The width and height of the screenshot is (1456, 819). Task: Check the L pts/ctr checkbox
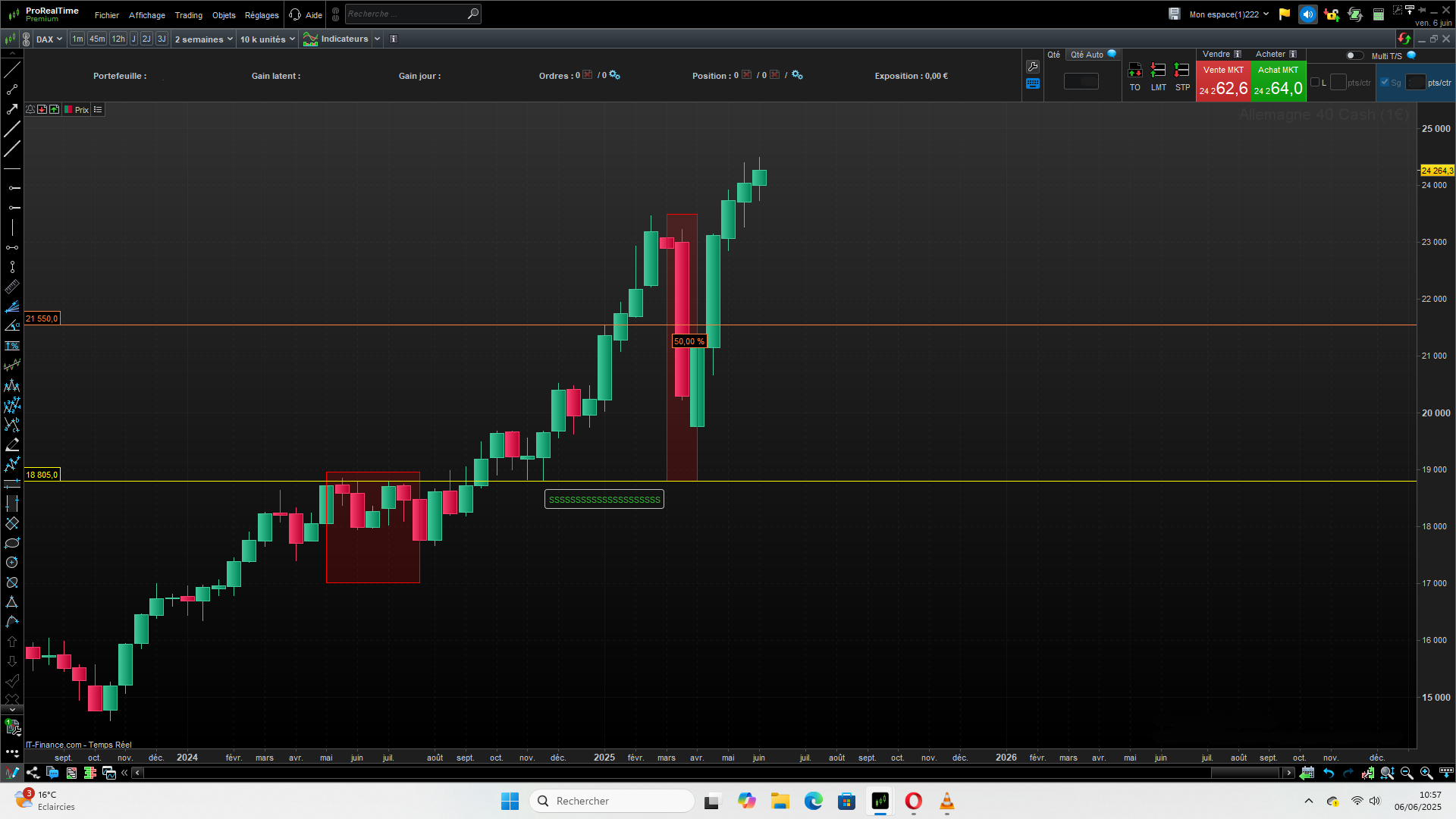point(1315,83)
